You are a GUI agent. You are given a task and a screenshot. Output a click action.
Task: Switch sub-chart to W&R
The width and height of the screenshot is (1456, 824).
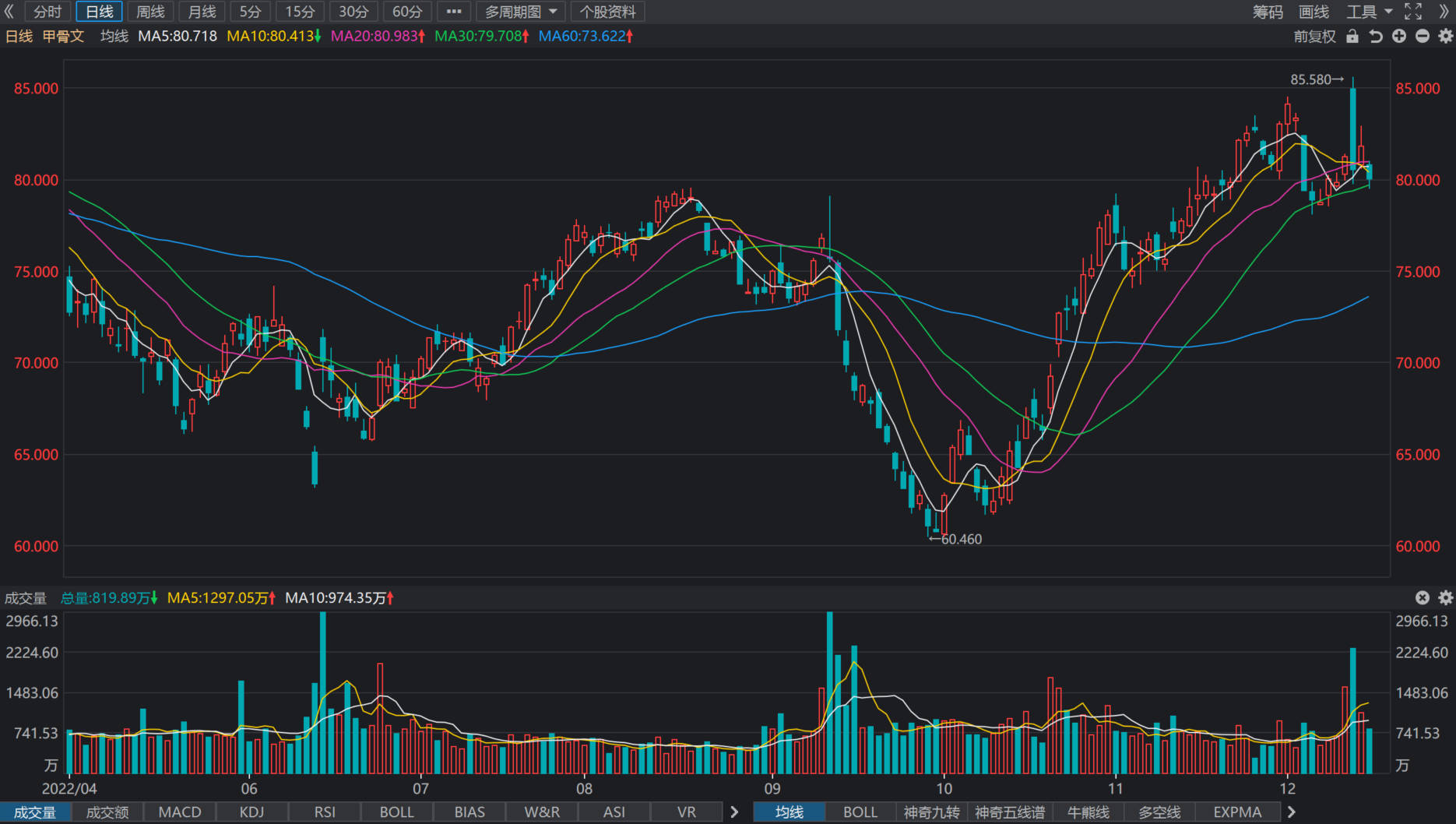click(x=542, y=812)
